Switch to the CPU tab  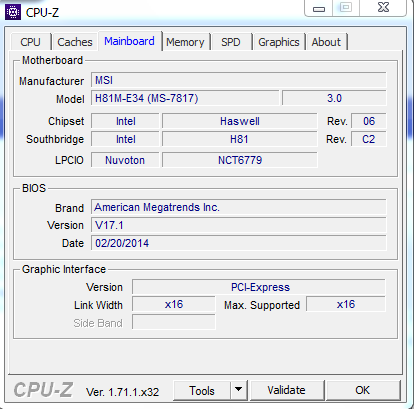pyautogui.click(x=31, y=42)
